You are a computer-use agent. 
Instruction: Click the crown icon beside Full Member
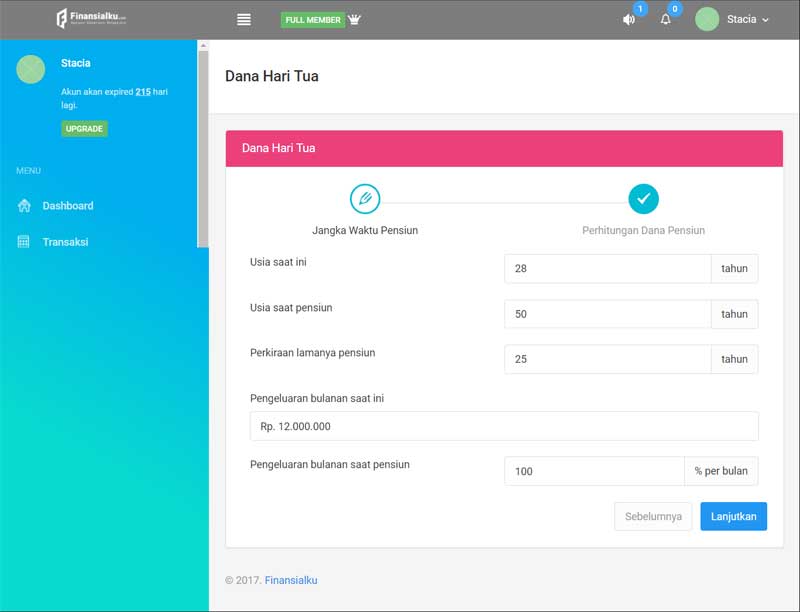coord(354,19)
